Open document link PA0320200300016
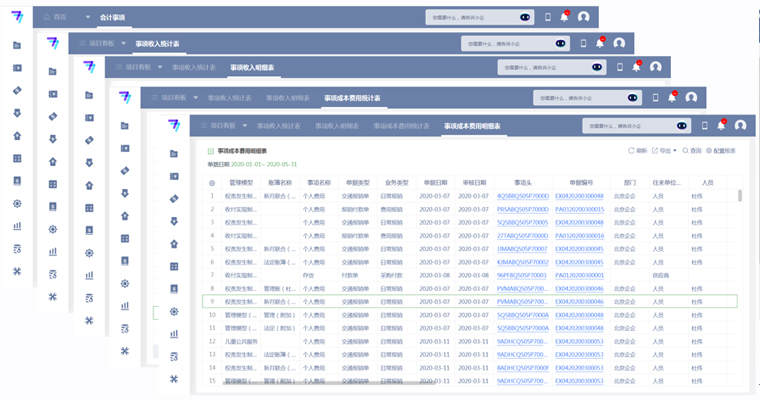This screenshot has width=760, height=400. pos(580,236)
